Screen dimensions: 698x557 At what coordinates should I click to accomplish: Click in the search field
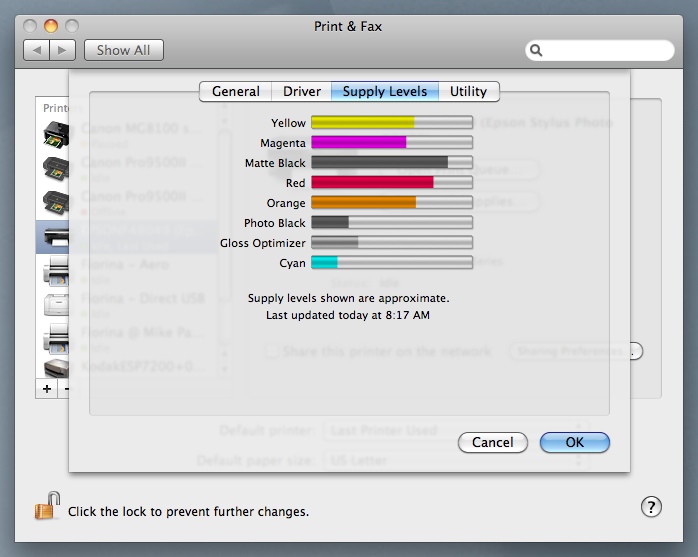(x=607, y=50)
